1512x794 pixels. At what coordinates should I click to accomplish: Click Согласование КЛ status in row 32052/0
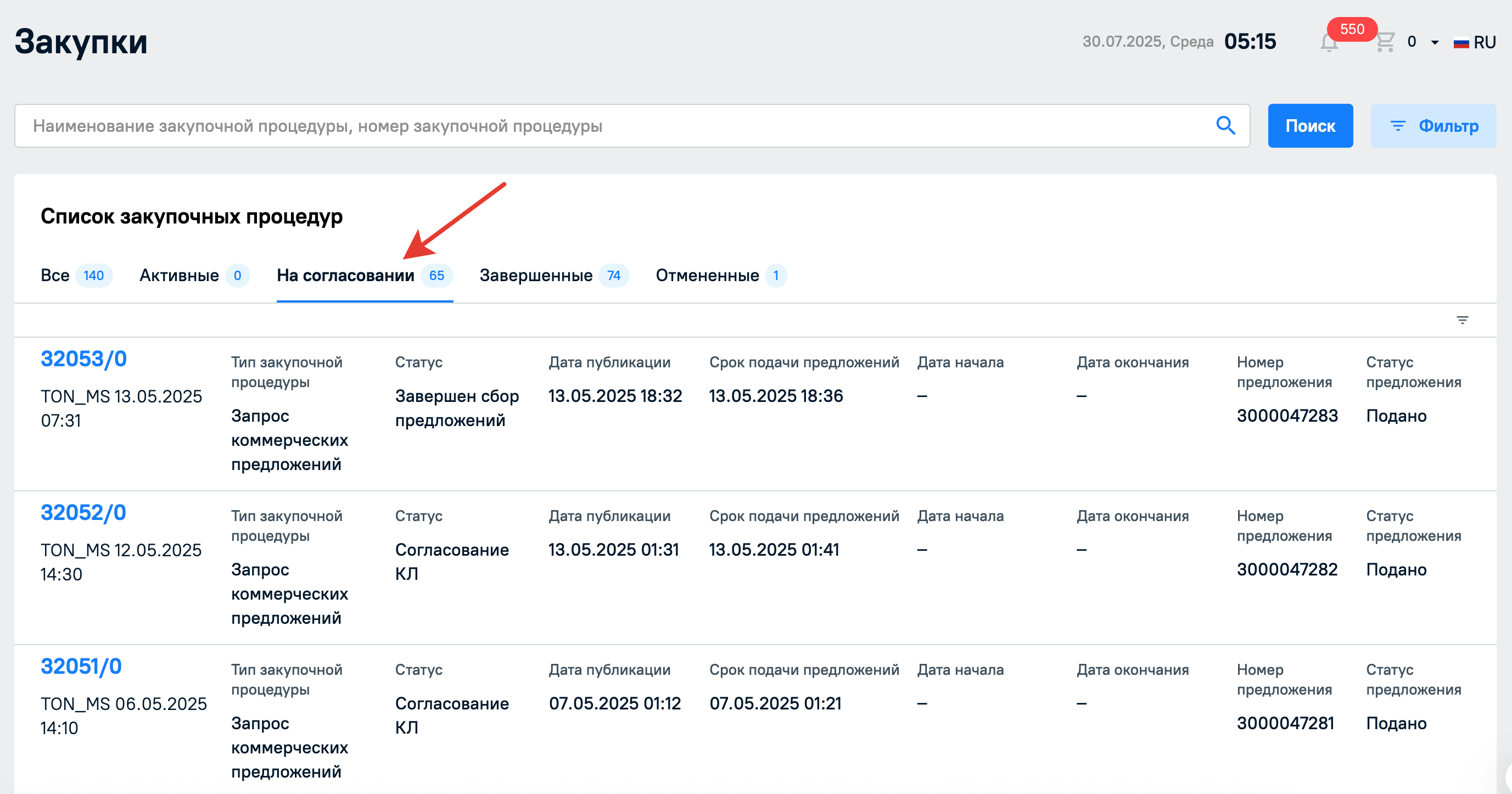452,562
